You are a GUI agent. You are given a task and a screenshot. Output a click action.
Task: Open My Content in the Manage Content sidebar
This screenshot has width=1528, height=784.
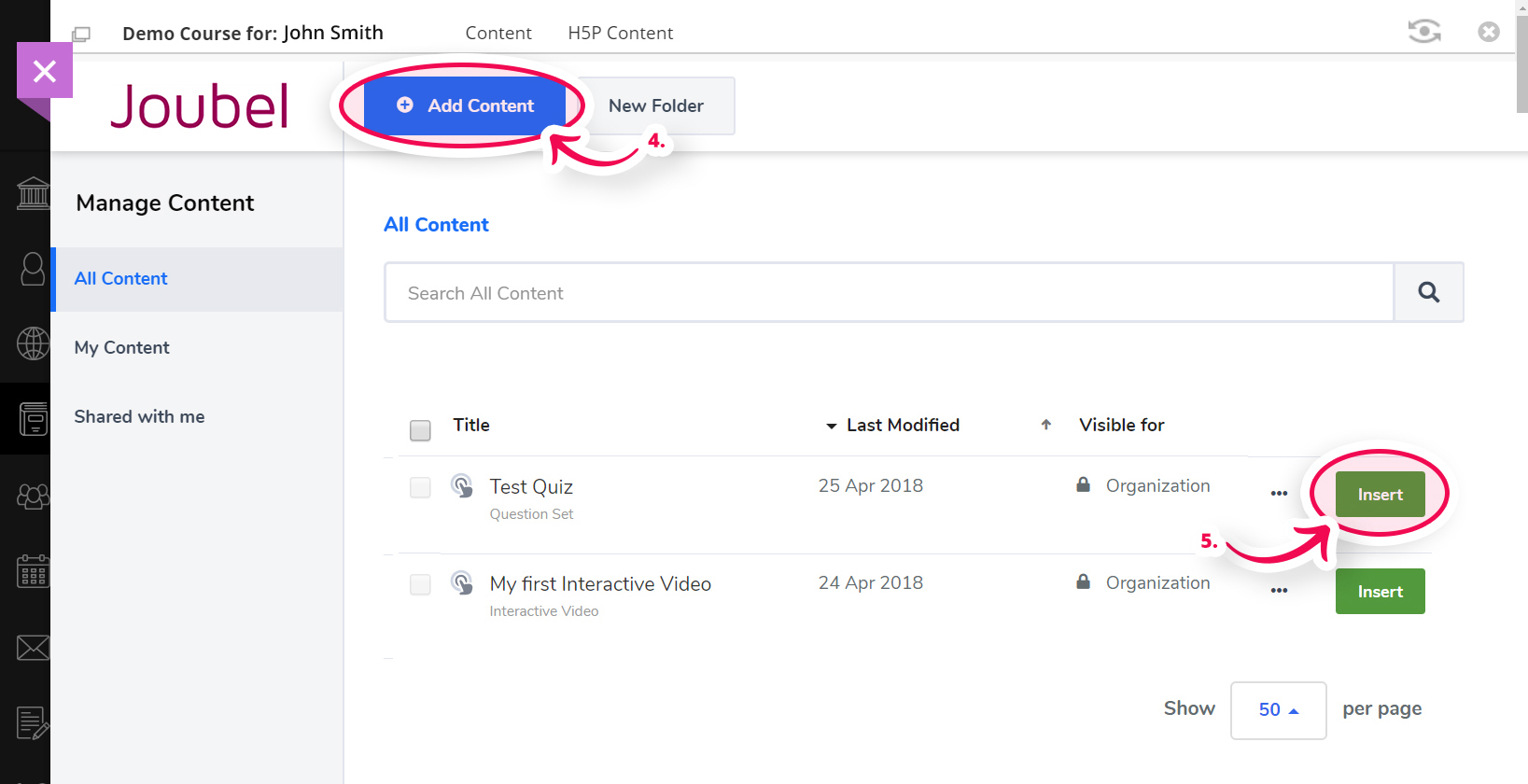[121, 347]
